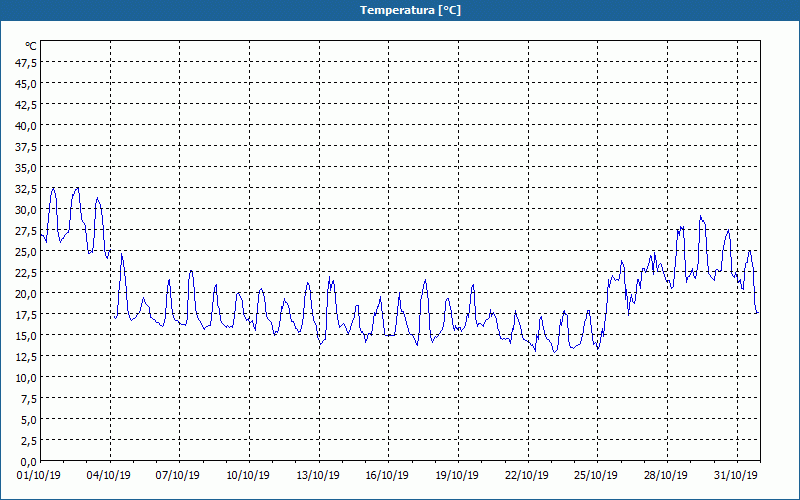
Task: Click the 10,0 y-axis label
Action: pyautogui.click(x=26, y=378)
